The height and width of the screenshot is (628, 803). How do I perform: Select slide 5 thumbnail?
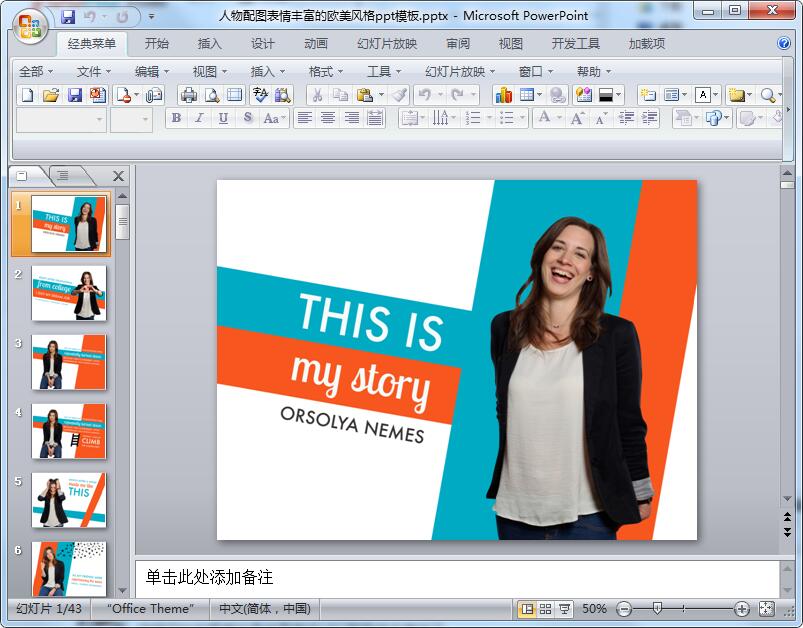[x=69, y=500]
